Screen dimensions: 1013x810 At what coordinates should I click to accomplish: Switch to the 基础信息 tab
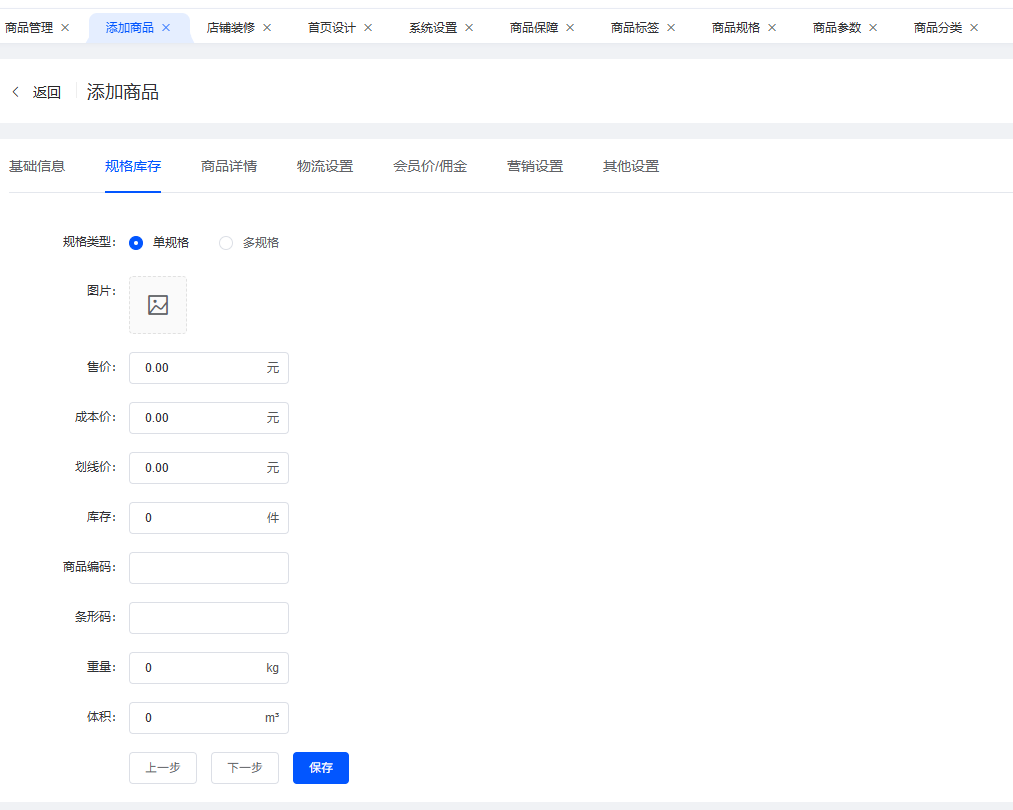pos(37,166)
